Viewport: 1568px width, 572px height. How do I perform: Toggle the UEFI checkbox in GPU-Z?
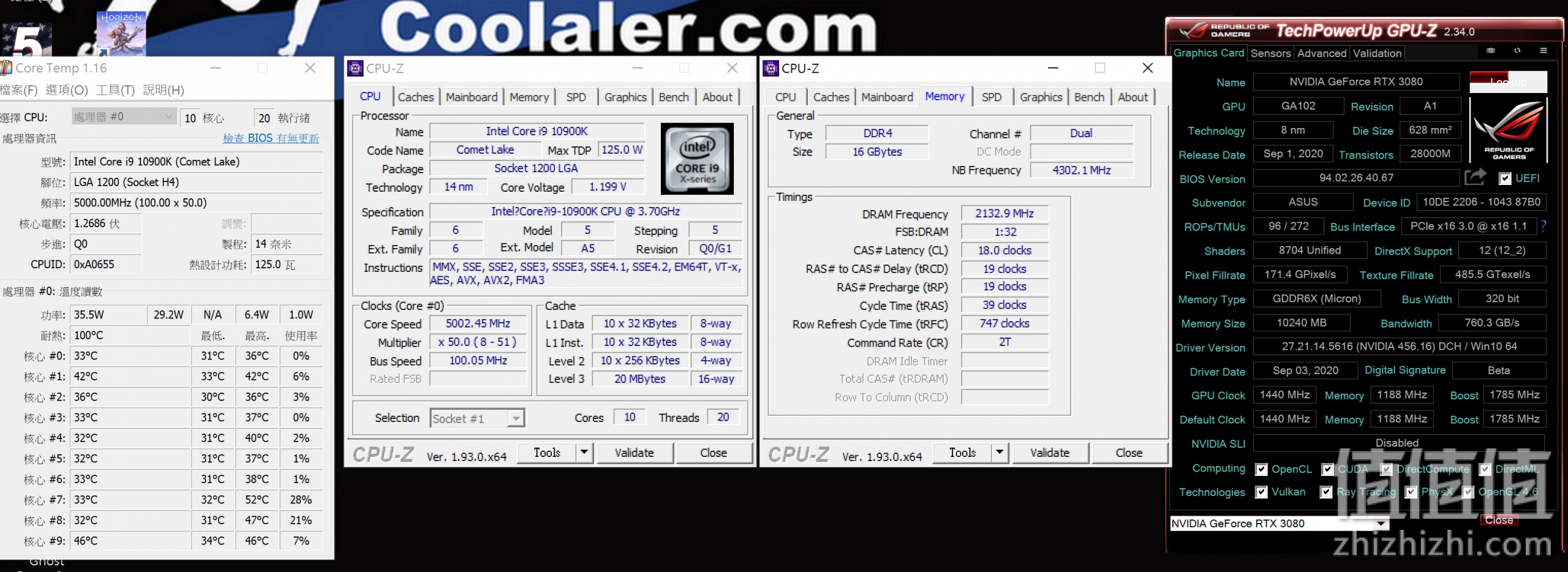pos(1505,178)
